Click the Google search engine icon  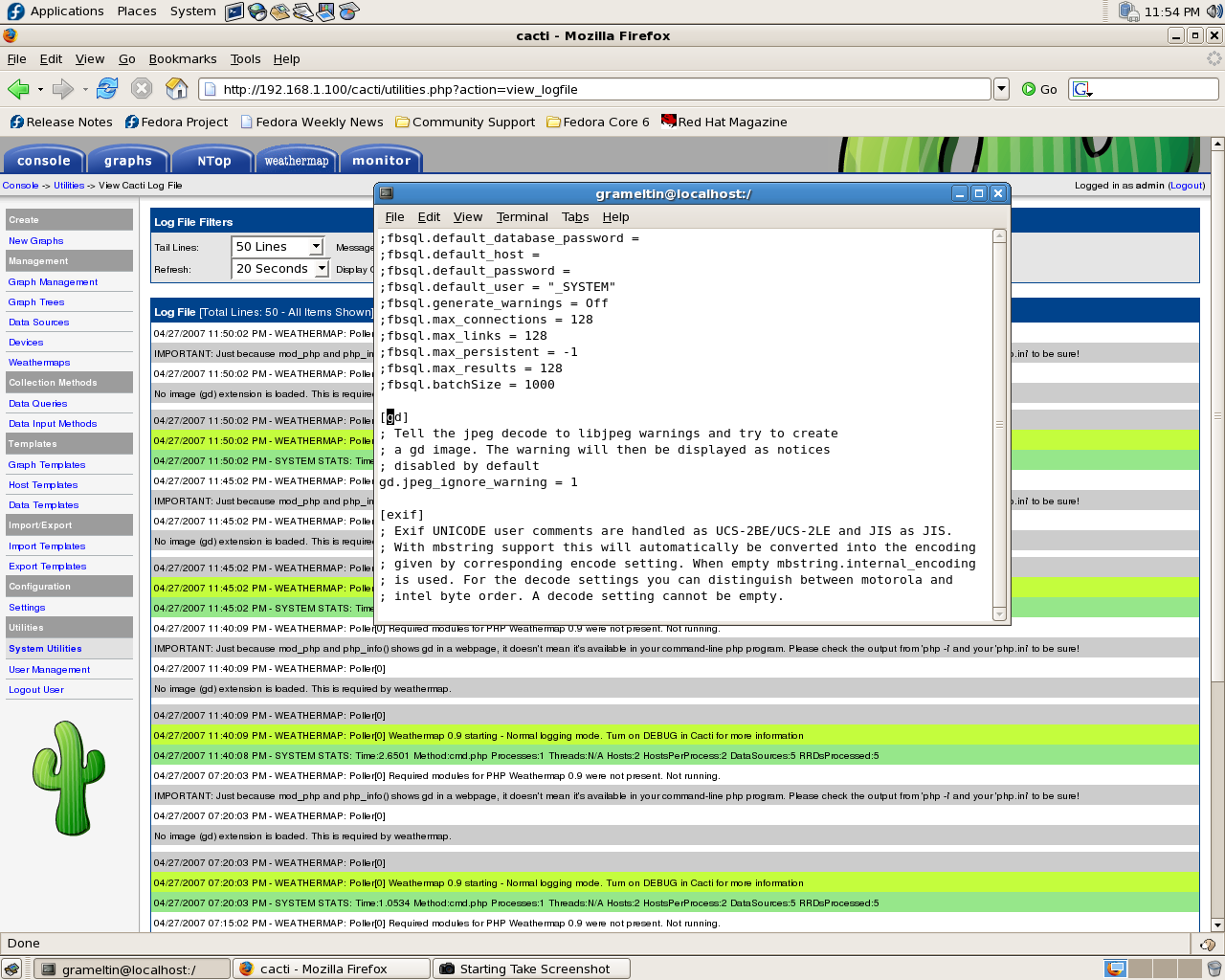click(1082, 89)
